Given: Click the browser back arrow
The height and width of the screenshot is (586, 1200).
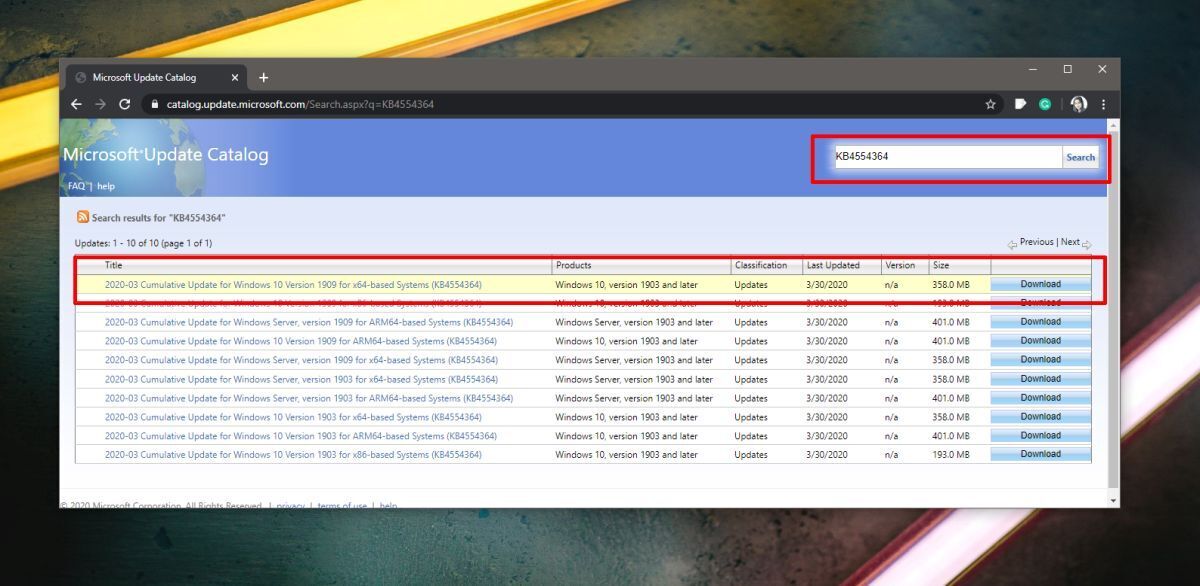Looking at the screenshot, I should coord(76,104).
